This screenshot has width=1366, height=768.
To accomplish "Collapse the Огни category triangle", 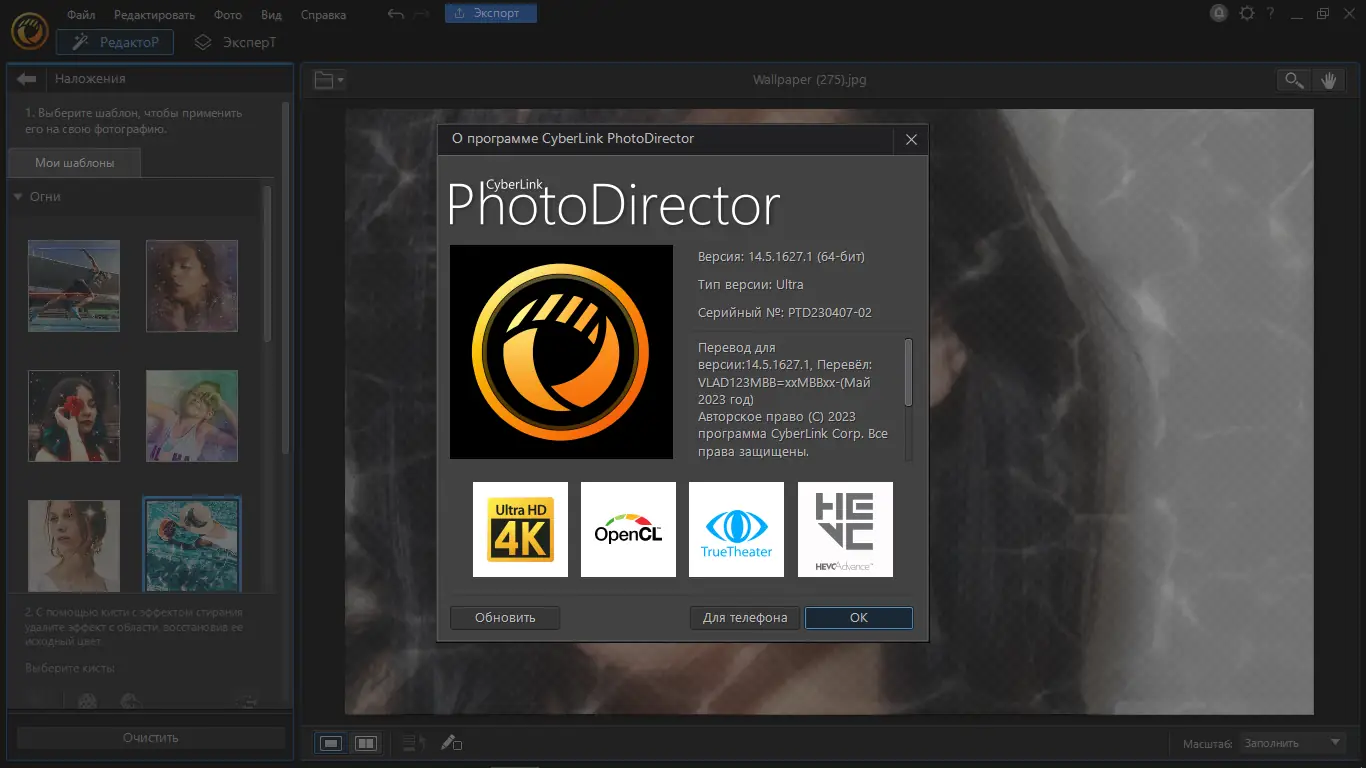I will coord(18,197).
